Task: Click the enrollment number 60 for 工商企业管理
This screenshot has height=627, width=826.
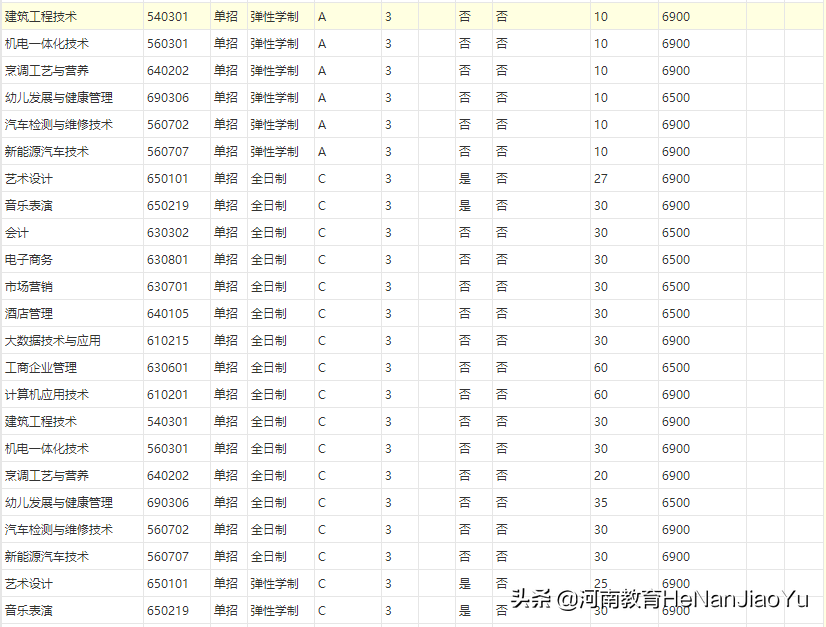Action: coord(601,367)
